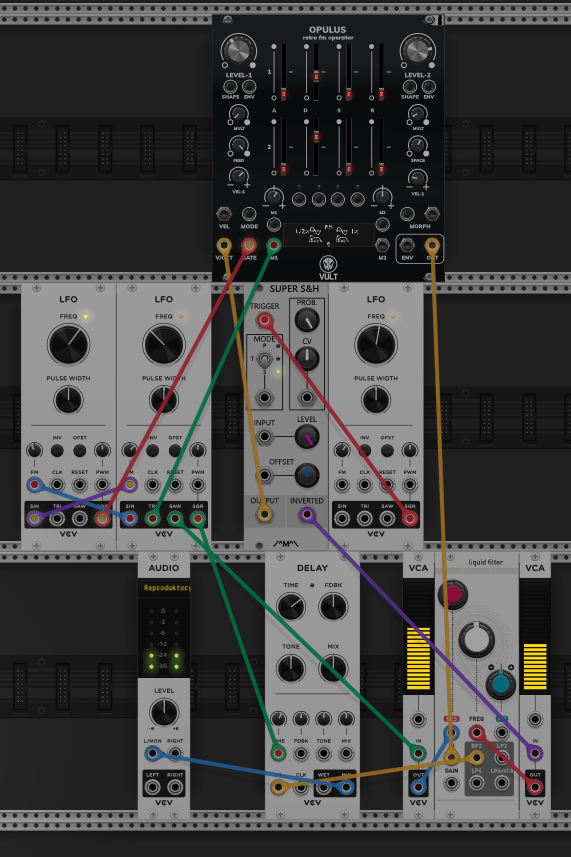571x857 pixels.
Task: Click the level bar of the left VCA
Action: 418,637
